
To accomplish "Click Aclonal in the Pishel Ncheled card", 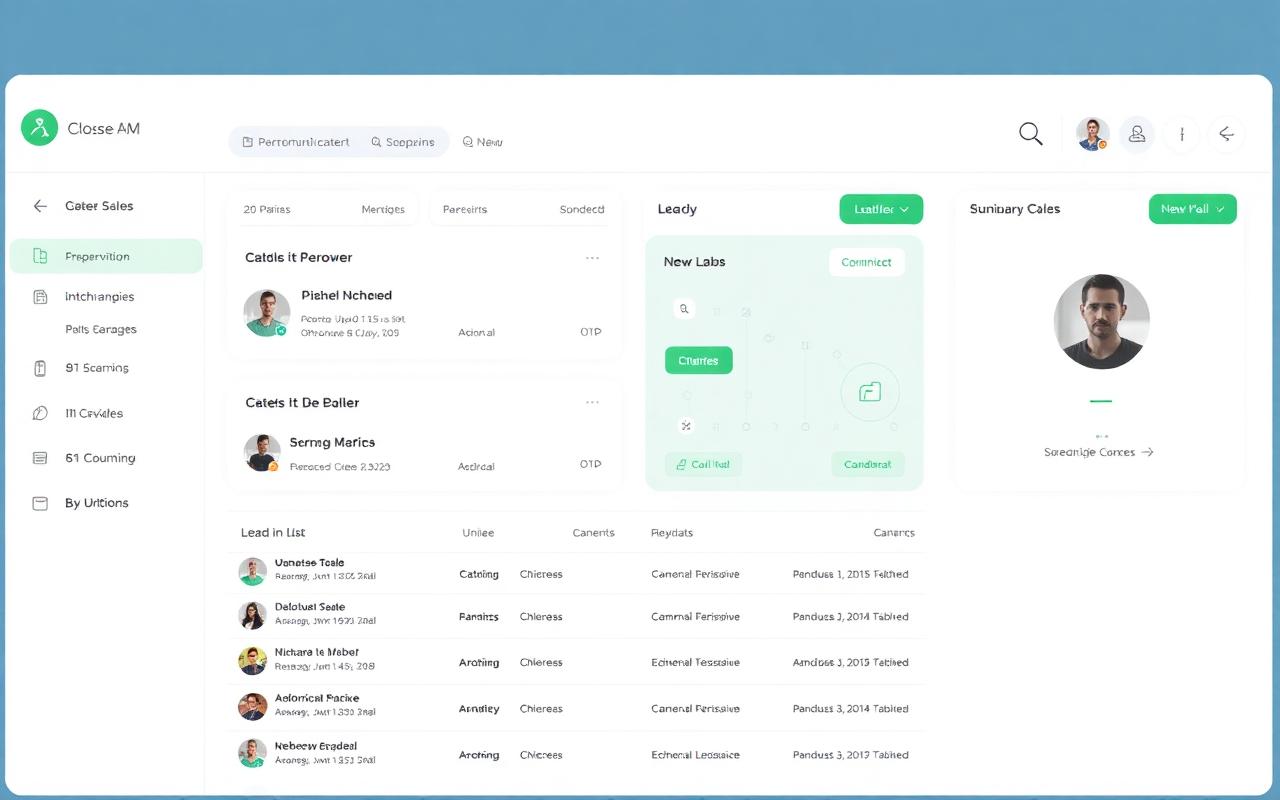I will point(476,332).
